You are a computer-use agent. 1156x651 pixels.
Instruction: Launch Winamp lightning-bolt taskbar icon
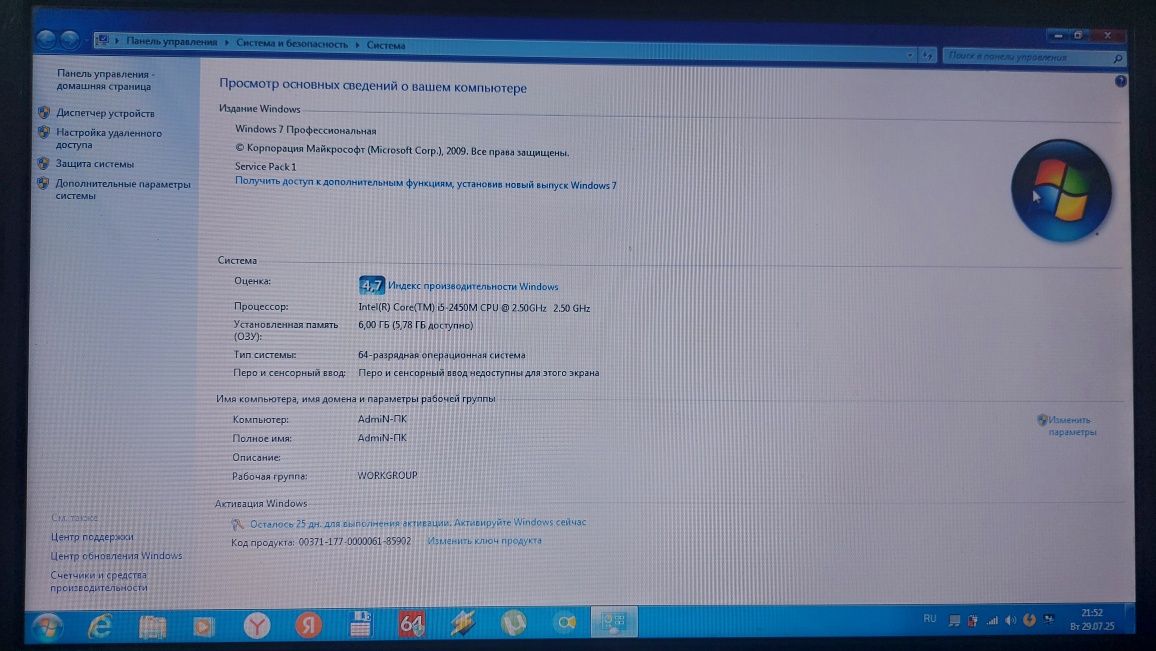click(463, 624)
